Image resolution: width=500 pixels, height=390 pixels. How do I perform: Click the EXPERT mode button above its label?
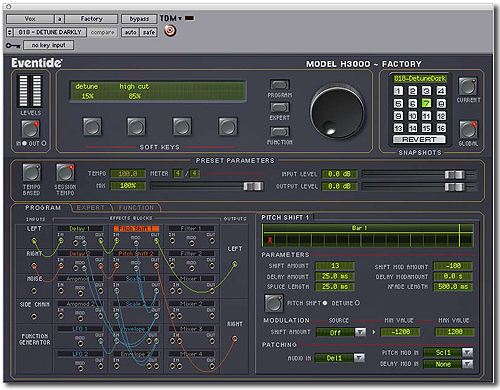(x=280, y=107)
